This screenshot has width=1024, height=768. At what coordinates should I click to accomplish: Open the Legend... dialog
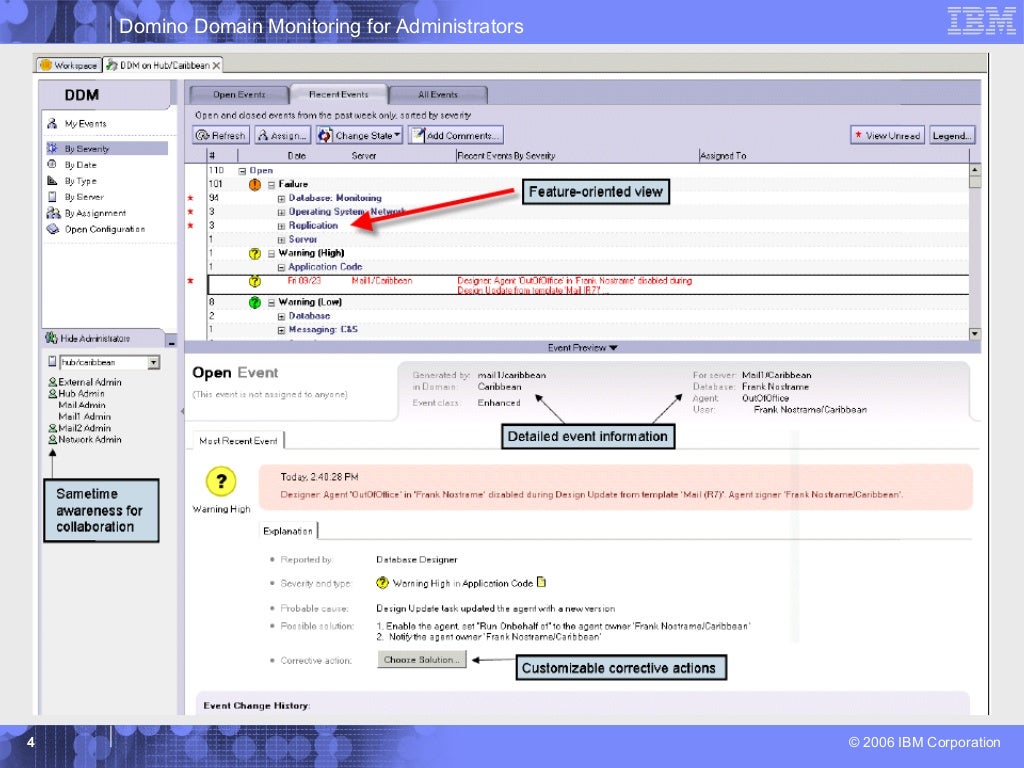(952, 135)
